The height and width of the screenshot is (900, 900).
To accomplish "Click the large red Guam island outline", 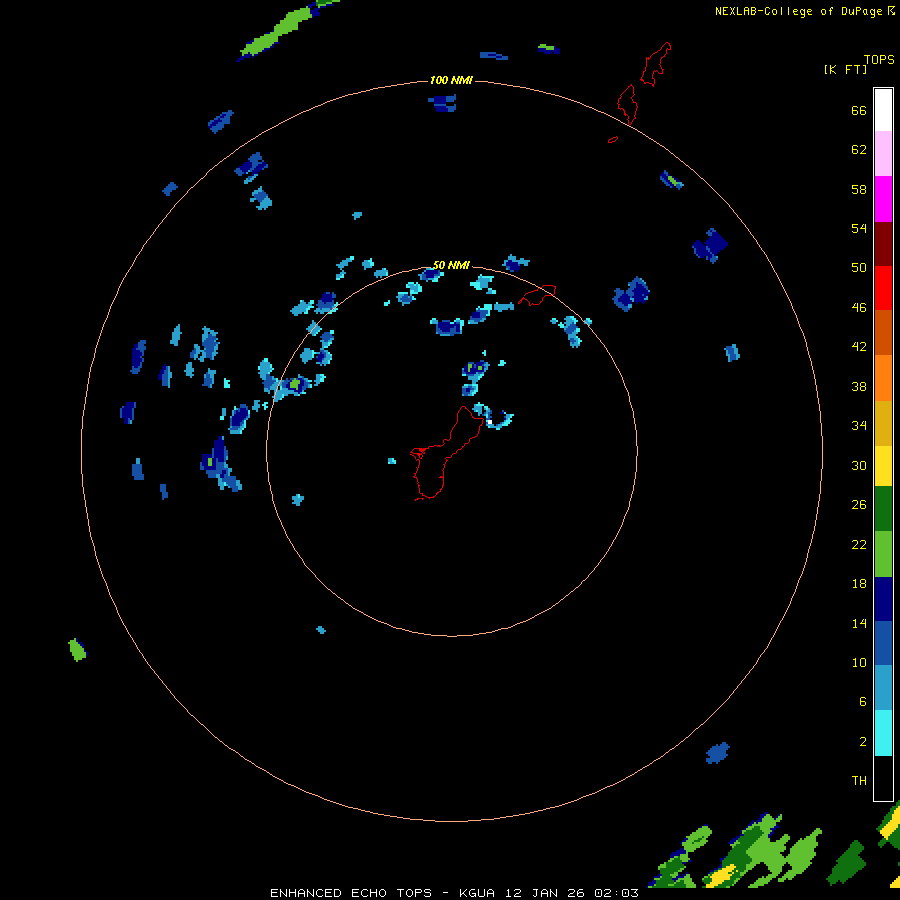I will (x=445, y=455).
